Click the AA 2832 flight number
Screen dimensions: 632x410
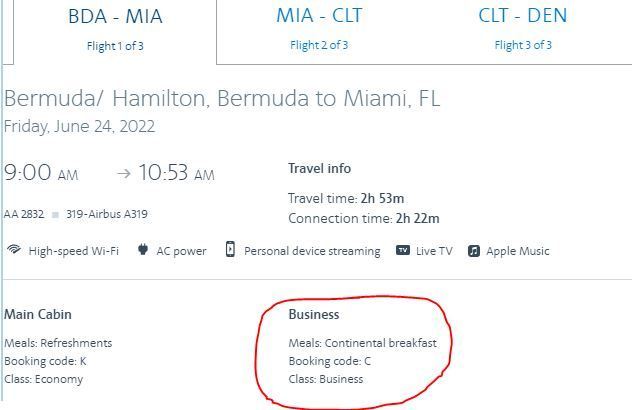coord(24,214)
